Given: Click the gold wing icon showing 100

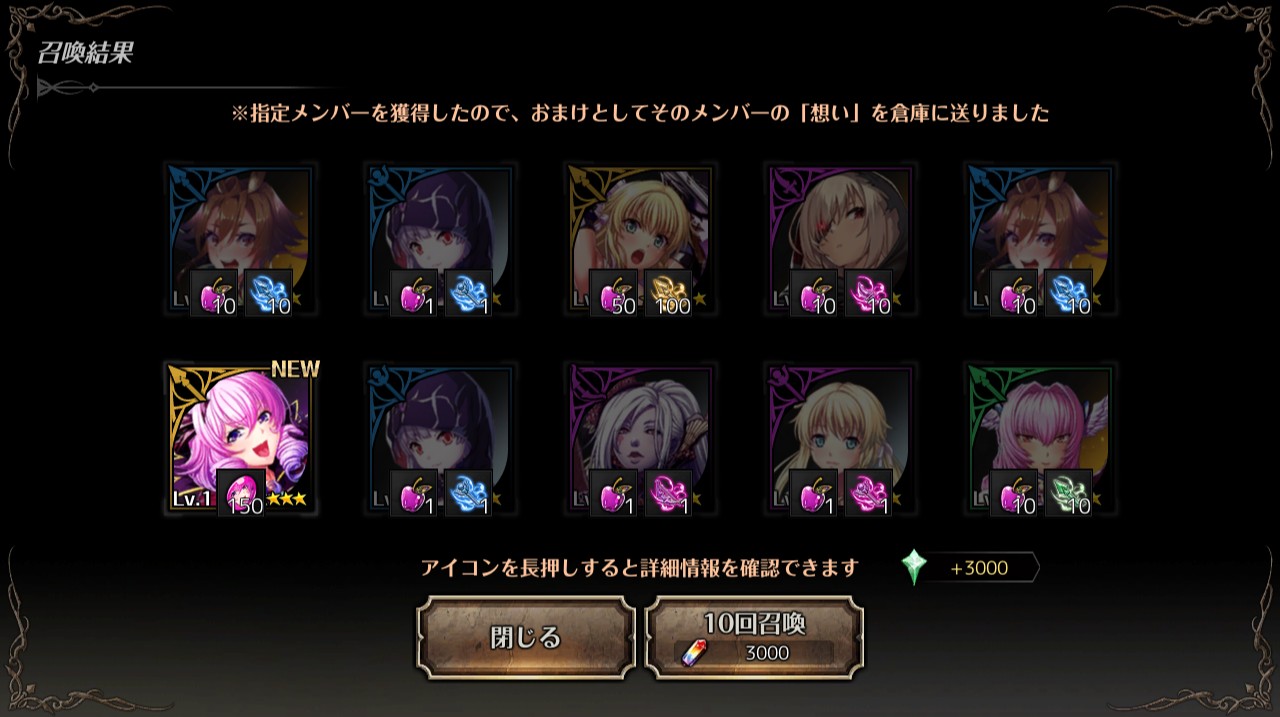Looking at the screenshot, I should [x=669, y=294].
